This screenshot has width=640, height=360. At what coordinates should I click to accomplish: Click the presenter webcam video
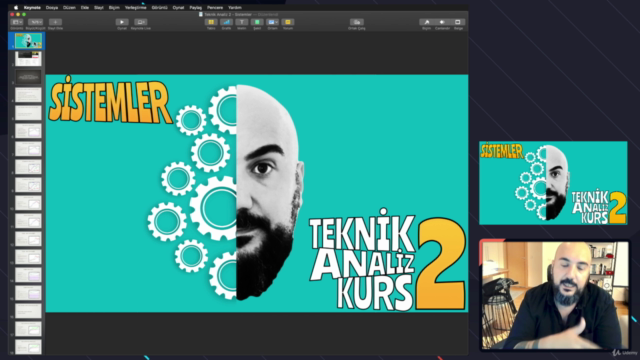click(x=555, y=295)
